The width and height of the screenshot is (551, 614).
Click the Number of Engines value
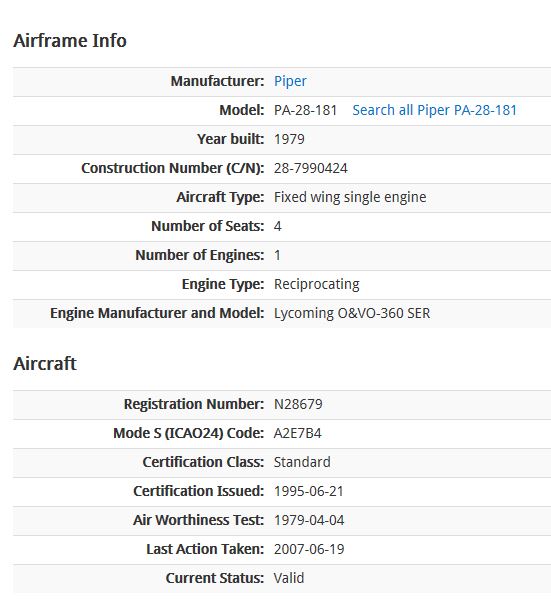[x=277, y=255]
